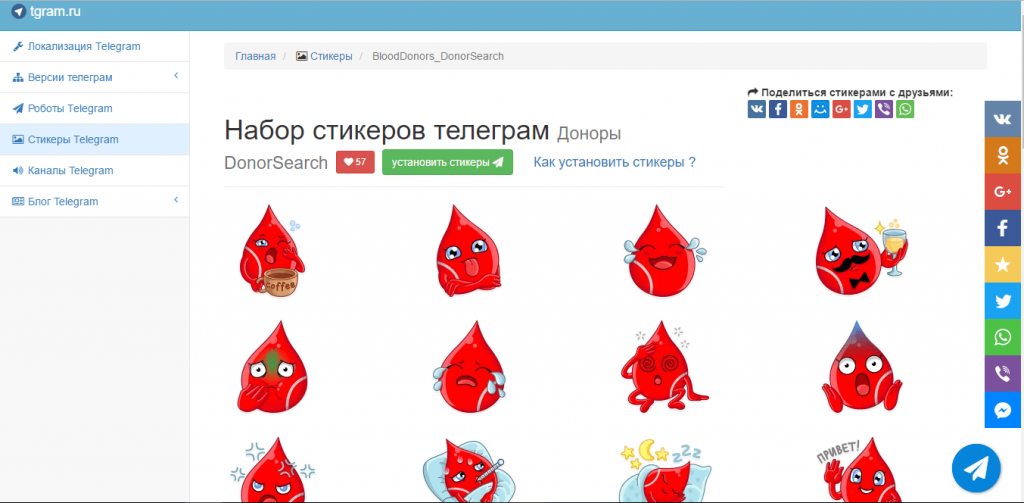
Task: Click the tgram.ru logo in the header
Action: 46,11
